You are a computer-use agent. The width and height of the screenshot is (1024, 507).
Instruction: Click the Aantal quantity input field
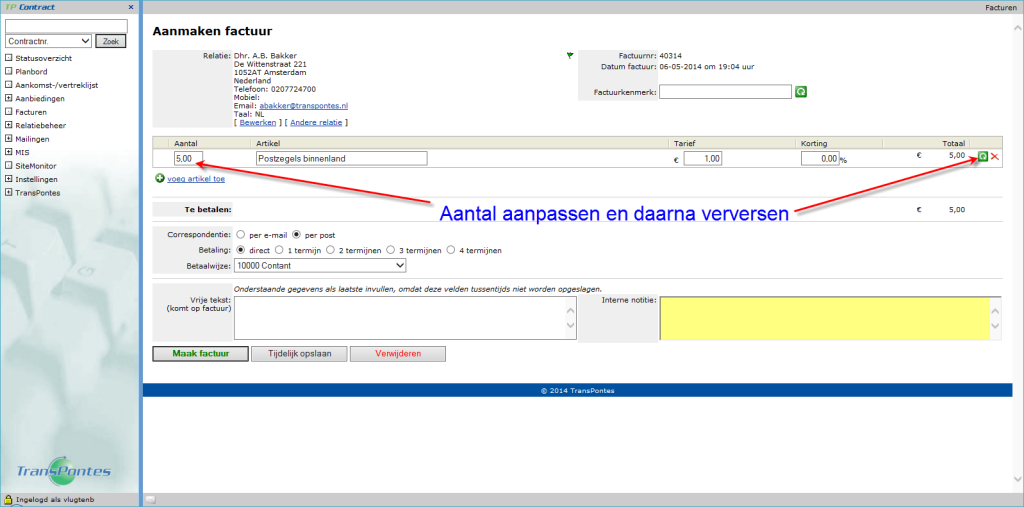pyautogui.click(x=187, y=158)
